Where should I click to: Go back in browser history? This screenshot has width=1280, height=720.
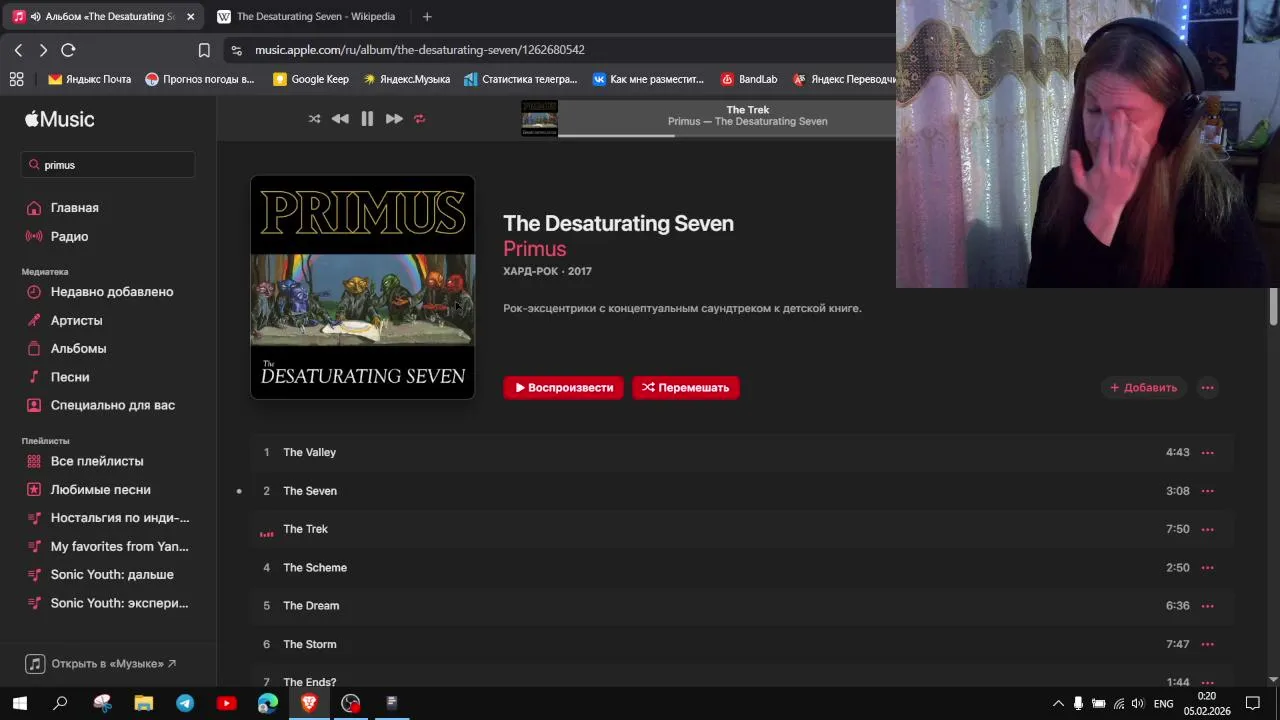pos(18,50)
